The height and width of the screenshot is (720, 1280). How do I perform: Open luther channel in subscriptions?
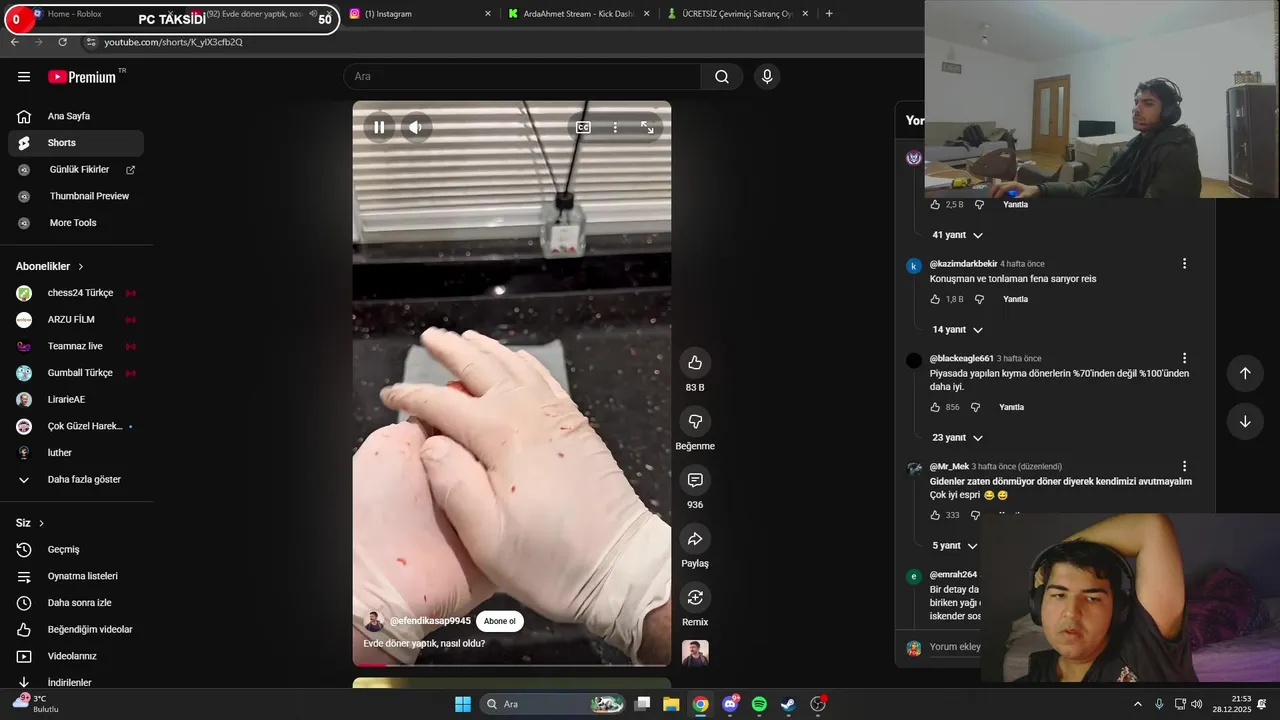[x=76, y=453]
